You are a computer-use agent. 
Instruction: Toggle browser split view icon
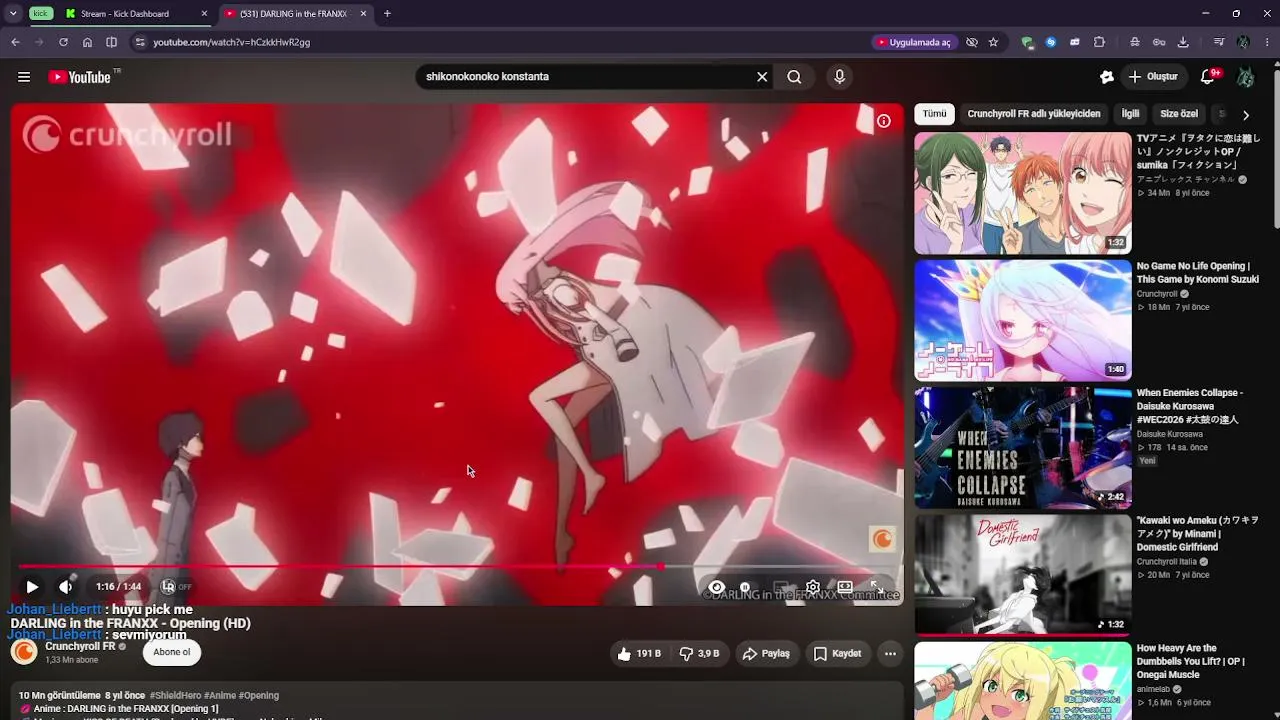pyautogui.click(x=111, y=42)
